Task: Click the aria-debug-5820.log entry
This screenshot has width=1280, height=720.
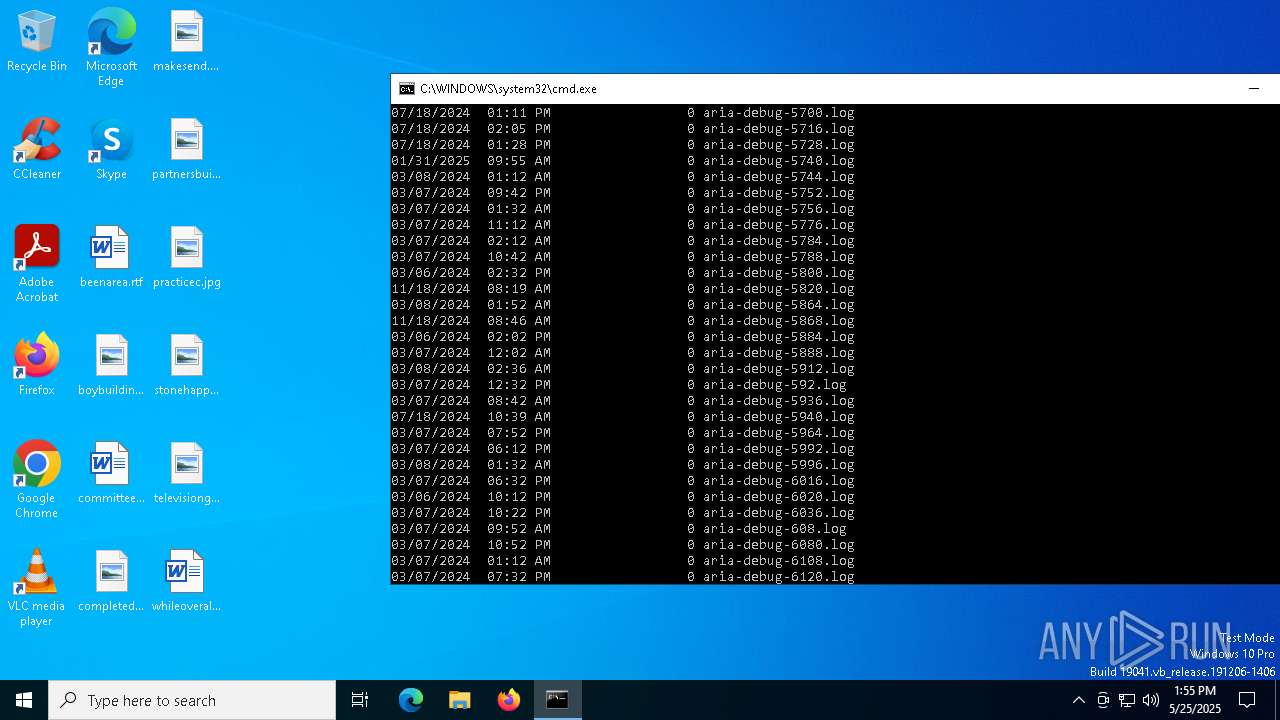Action: click(778, 289)
